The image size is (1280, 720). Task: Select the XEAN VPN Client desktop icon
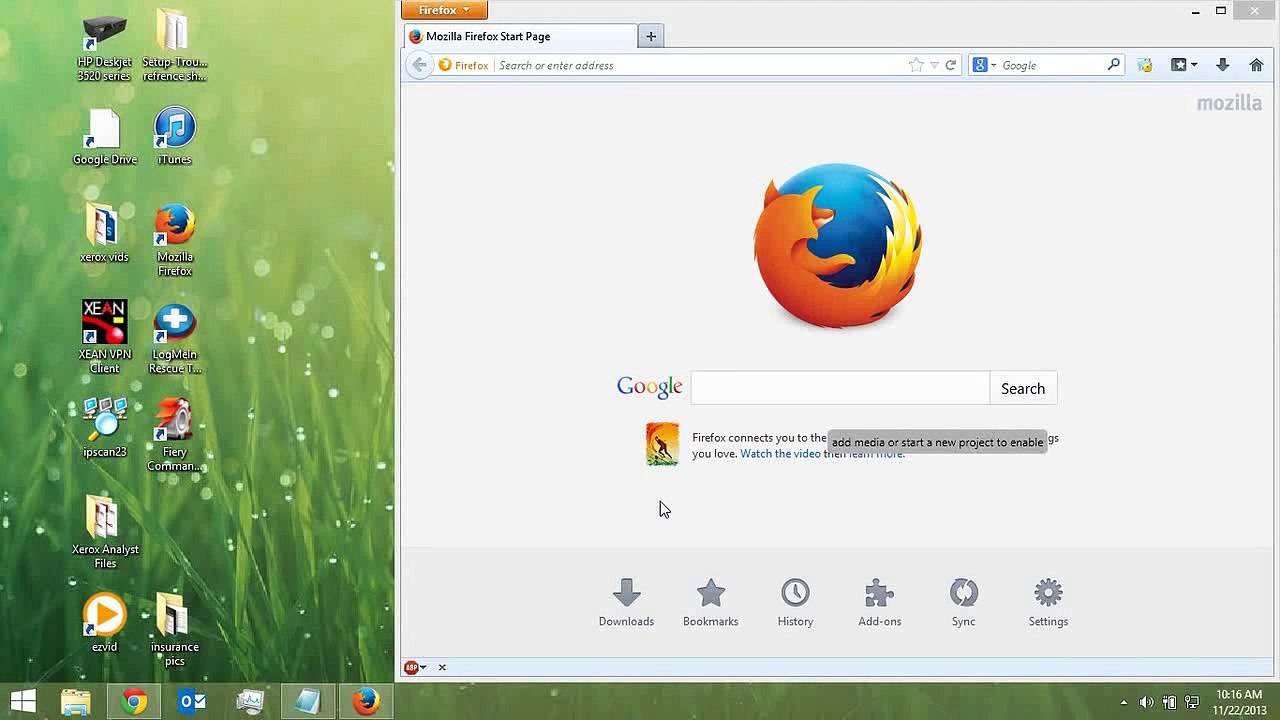(x=104, y=338)
